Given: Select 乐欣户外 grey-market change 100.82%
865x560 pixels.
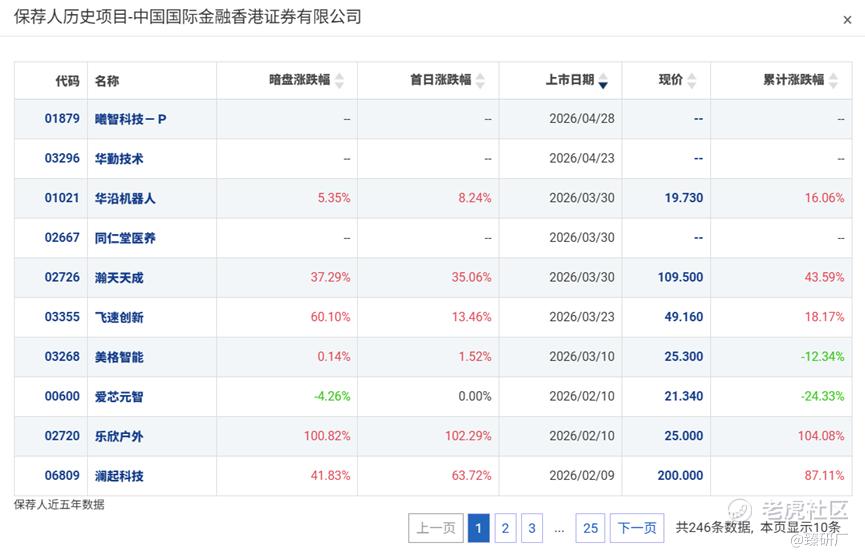Looking at the screenshot, I should click(327, 436).
